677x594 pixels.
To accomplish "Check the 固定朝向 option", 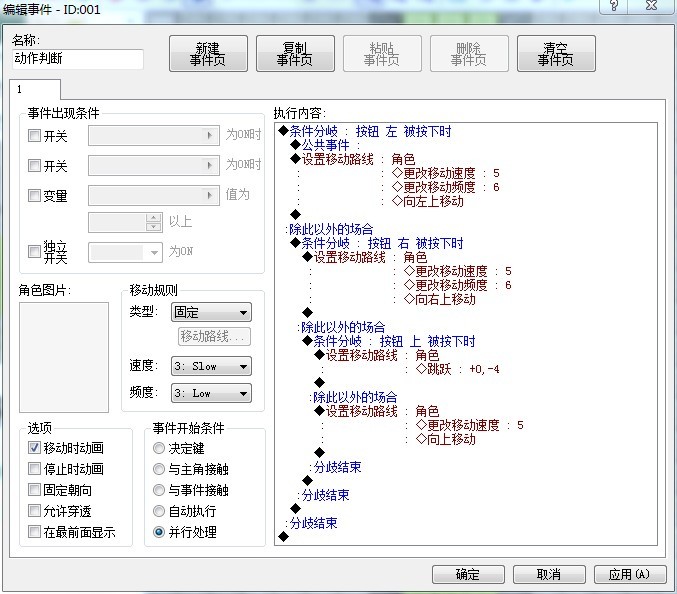I will click(x=34, y=490).
